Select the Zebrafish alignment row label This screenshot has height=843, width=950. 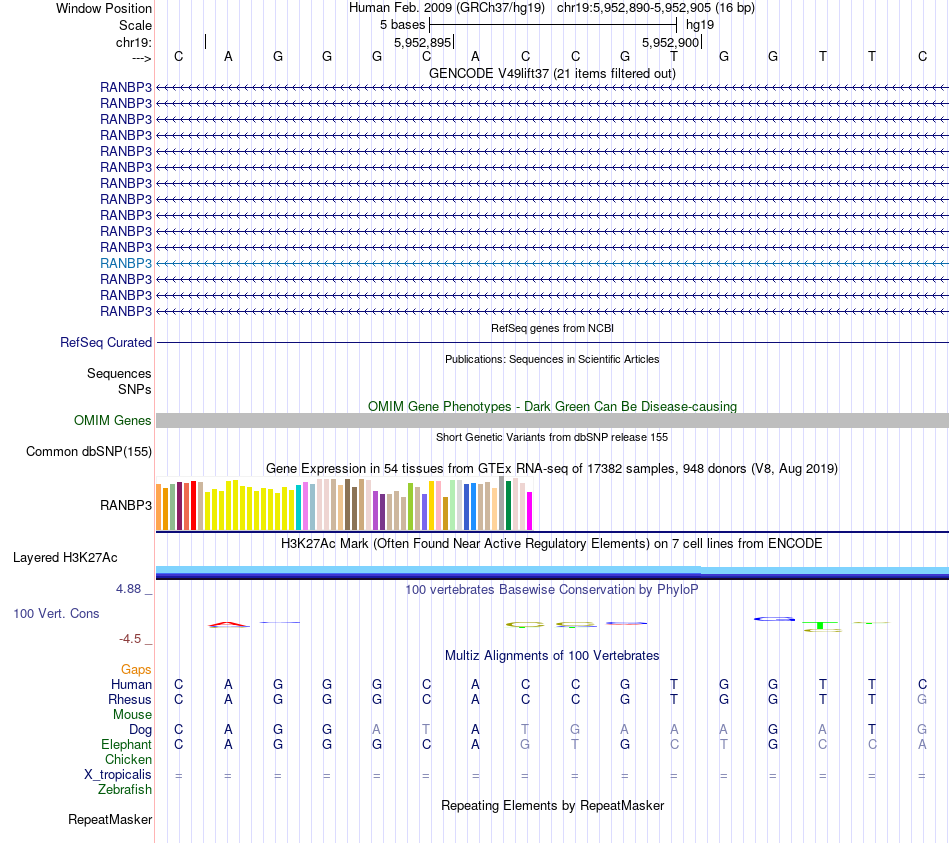125,790
